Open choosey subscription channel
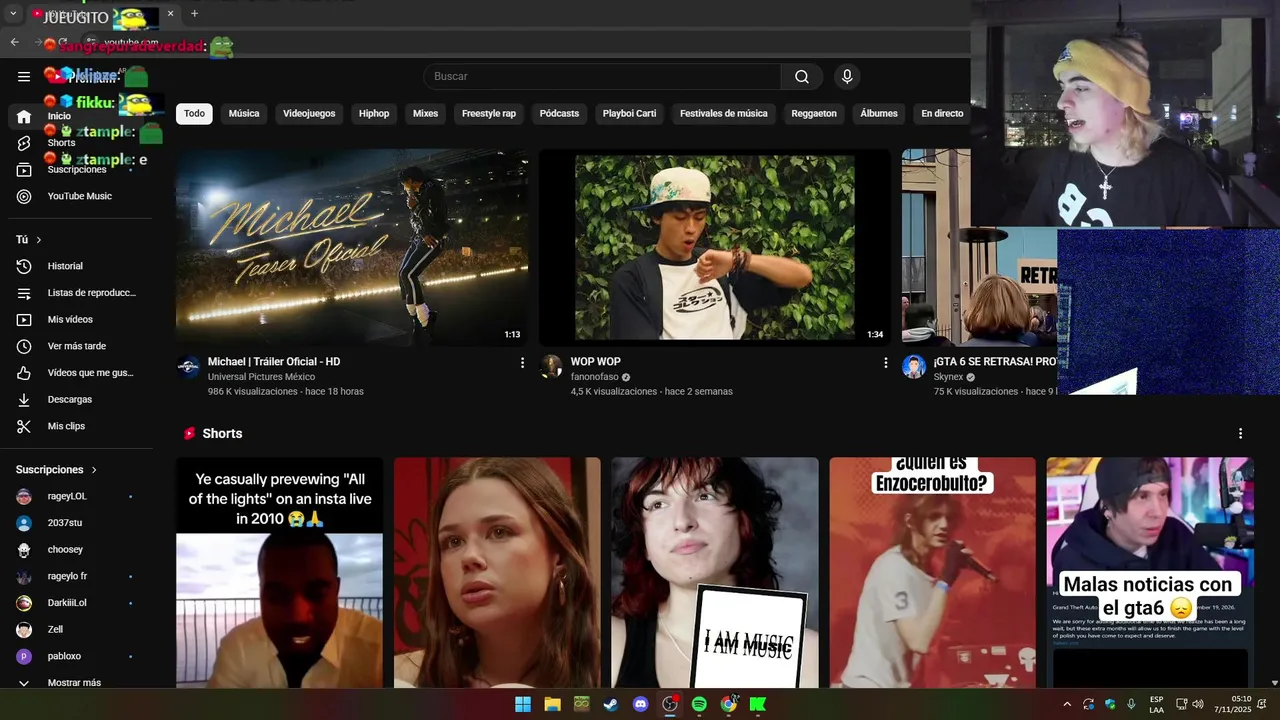Image resolution: width=1280 pixels, height=720 pixels. pyautogui.click(x=80, y=549)
